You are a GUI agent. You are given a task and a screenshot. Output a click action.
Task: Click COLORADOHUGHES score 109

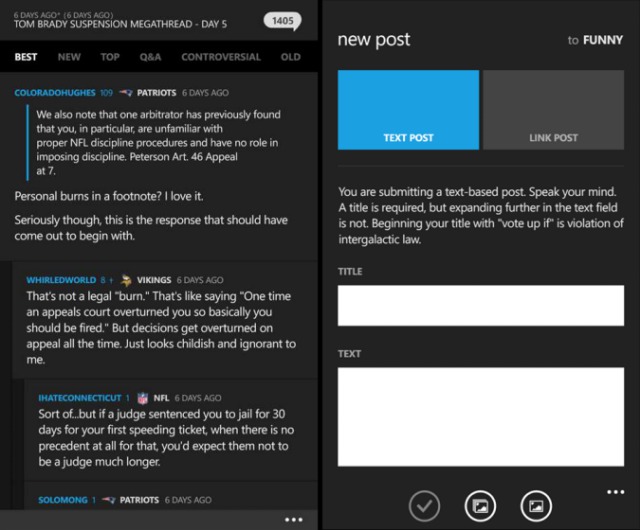(x=106, y=93)
